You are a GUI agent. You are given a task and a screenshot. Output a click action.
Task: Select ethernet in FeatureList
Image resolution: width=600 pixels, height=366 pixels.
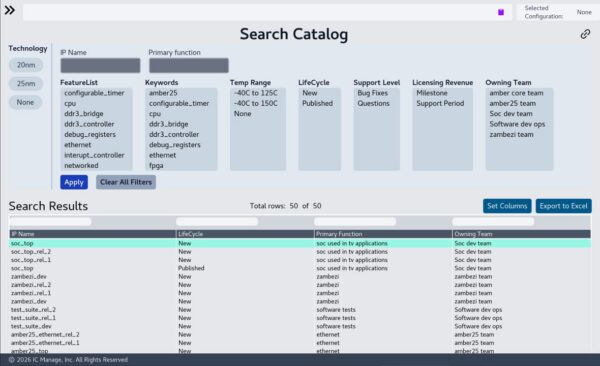click(78, 145)
